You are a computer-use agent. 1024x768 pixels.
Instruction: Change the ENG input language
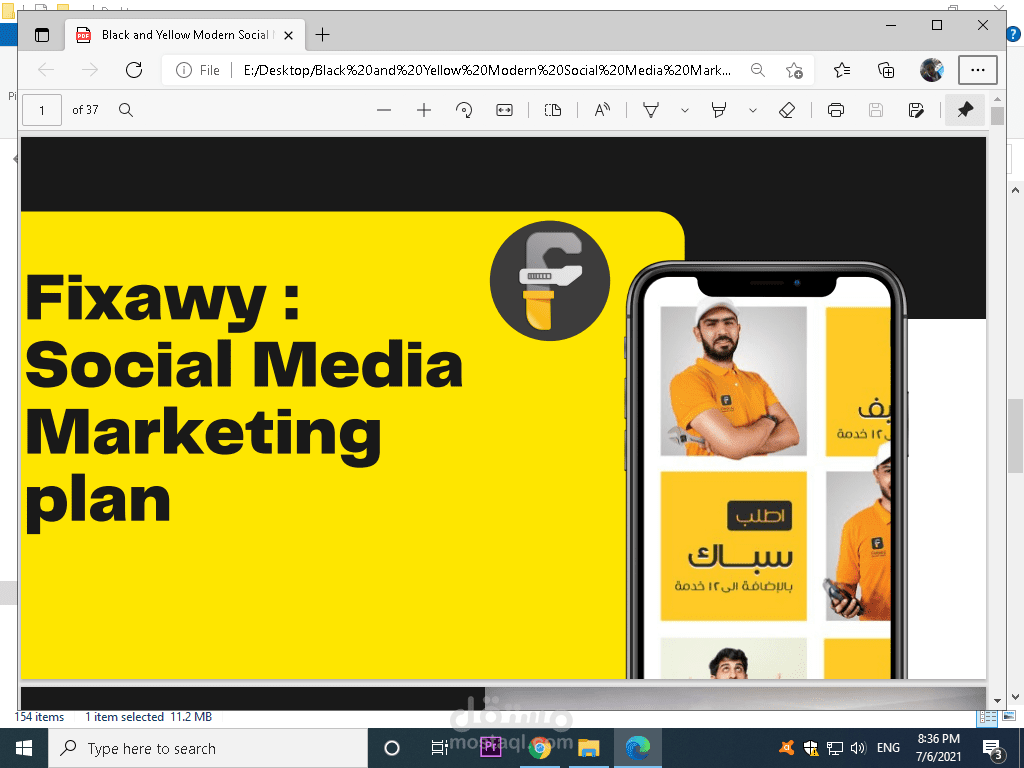click(888, 748)
